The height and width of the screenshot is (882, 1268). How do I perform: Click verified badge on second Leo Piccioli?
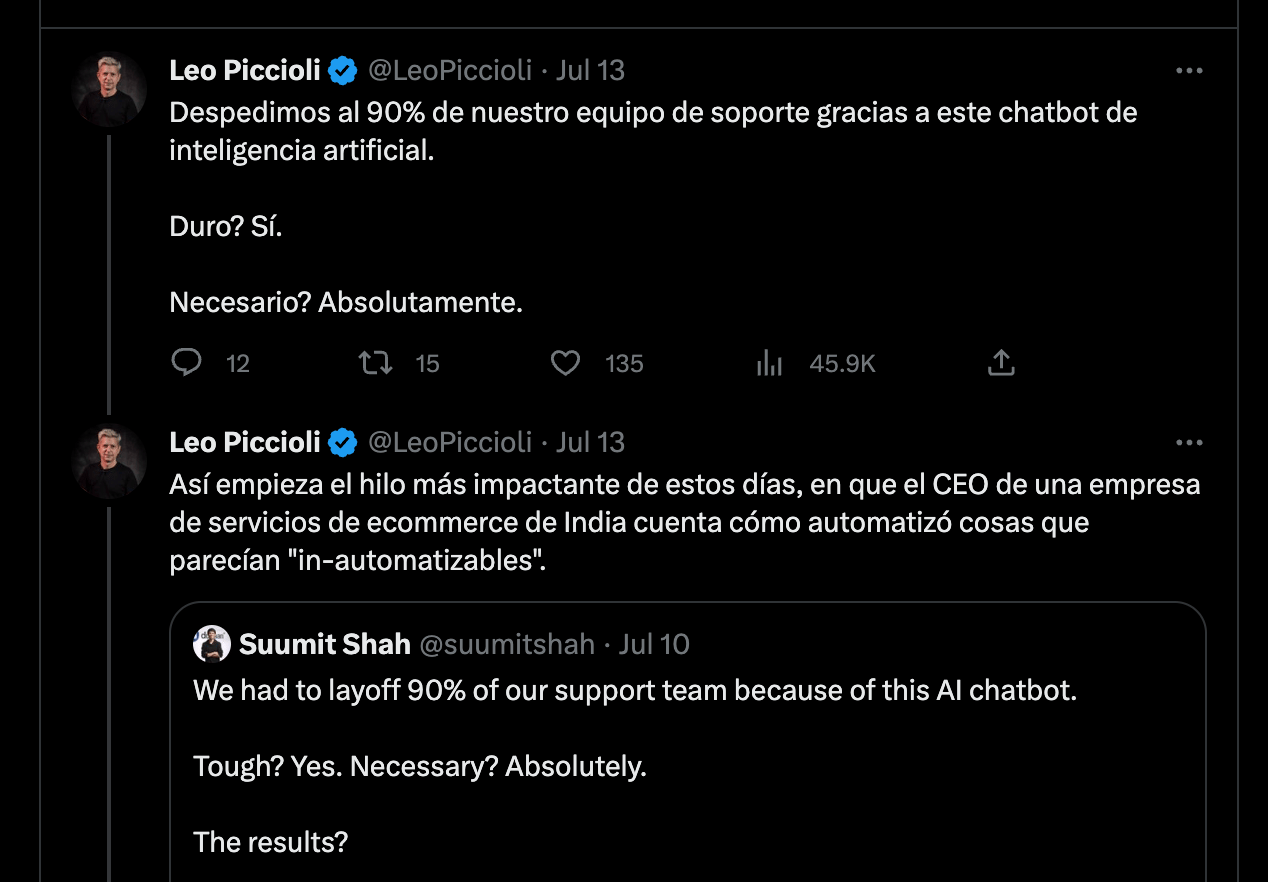tap(344, 442)
